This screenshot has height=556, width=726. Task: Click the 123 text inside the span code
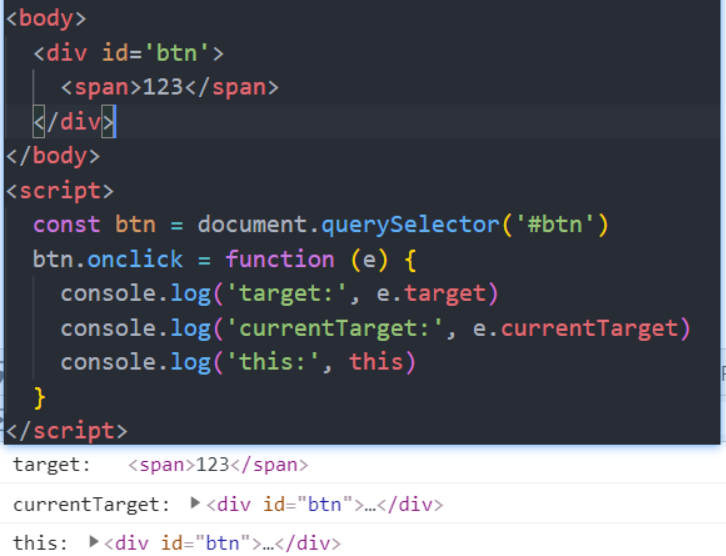coord(163,87)
